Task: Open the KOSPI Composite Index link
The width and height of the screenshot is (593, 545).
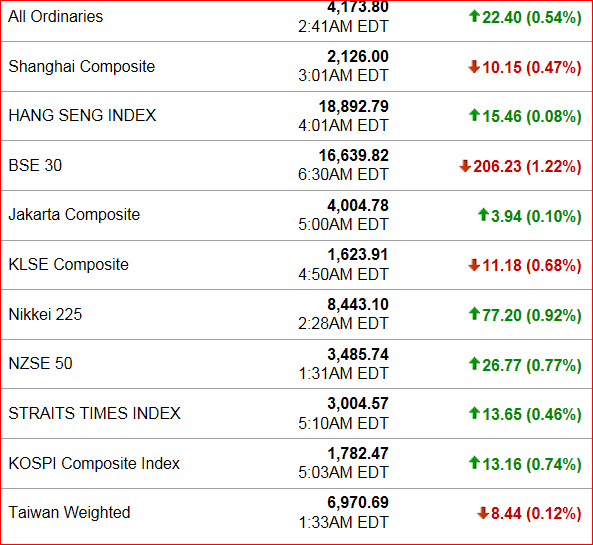Action: 94,464
